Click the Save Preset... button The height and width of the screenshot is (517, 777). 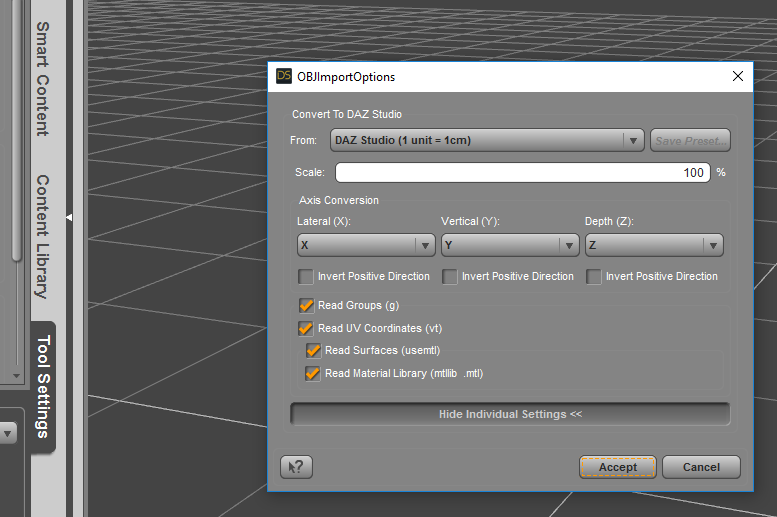click(690, 140)
